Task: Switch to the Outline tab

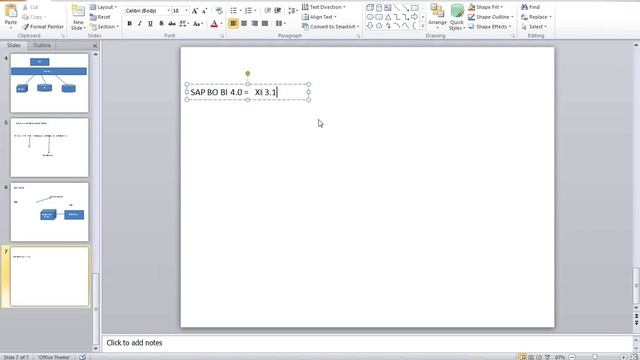Action: coord(42,45)
